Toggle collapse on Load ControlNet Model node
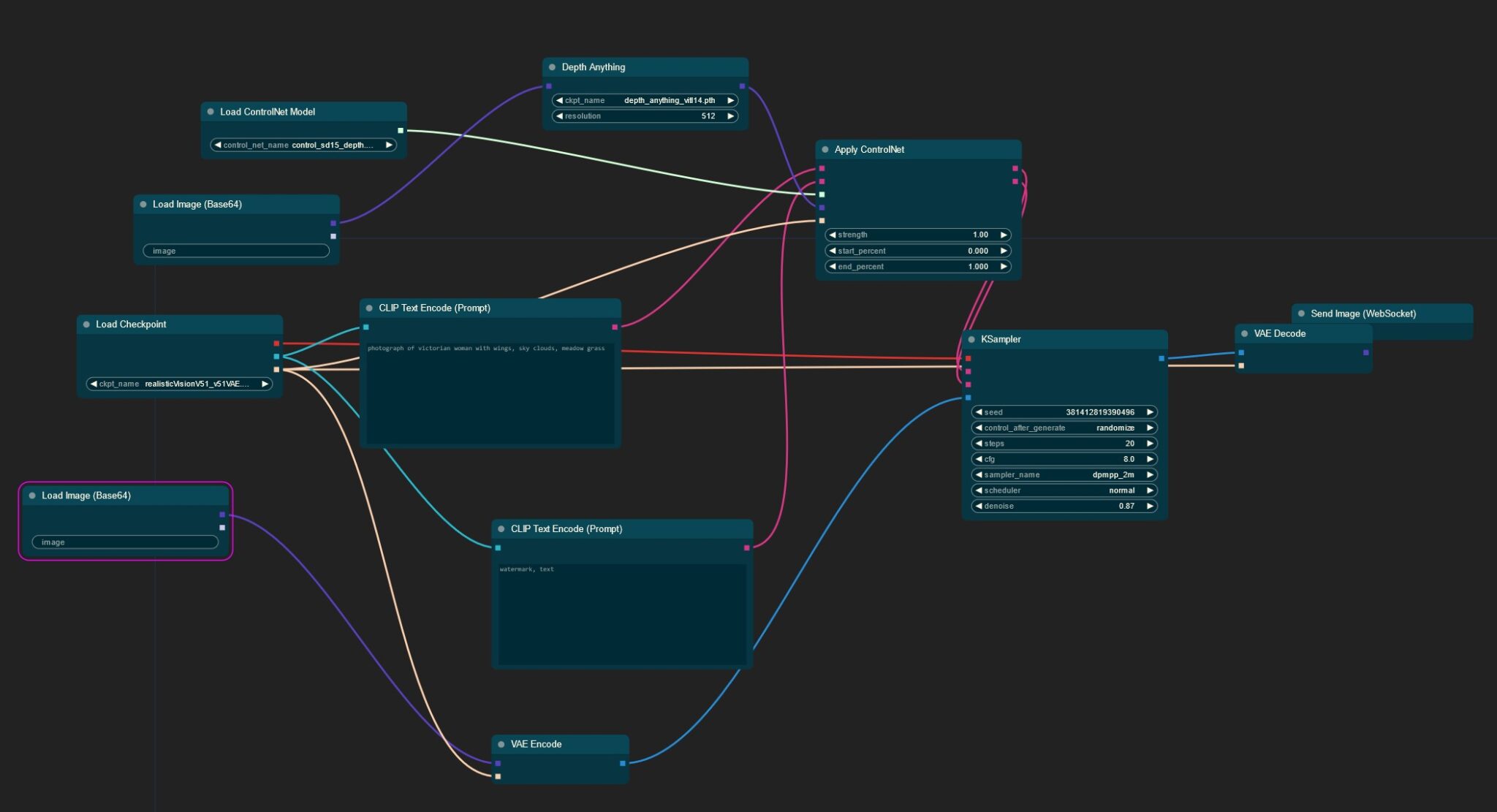Image resolution: width=1497 pixels, height=812 pixels. click(212, 112)
